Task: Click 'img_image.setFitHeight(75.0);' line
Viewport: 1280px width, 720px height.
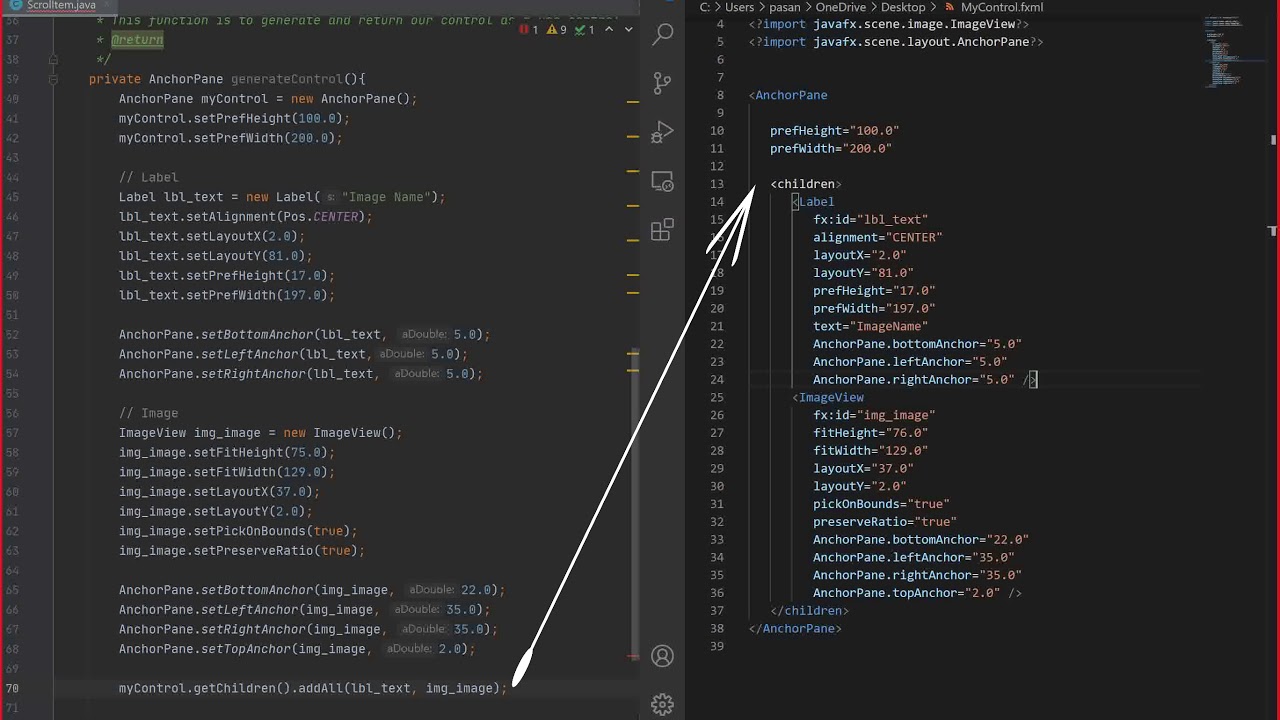Action: click(x=226, y=452)
